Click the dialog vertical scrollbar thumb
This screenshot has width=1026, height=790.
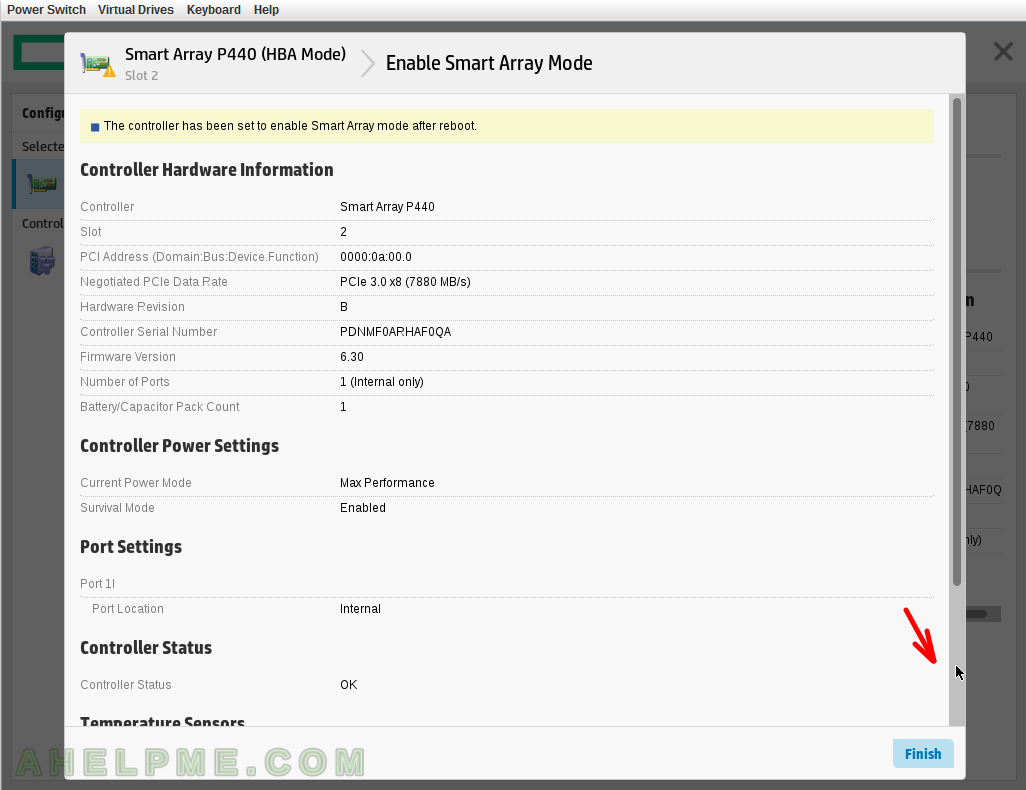pyautogui.click(x=957, y=342)
